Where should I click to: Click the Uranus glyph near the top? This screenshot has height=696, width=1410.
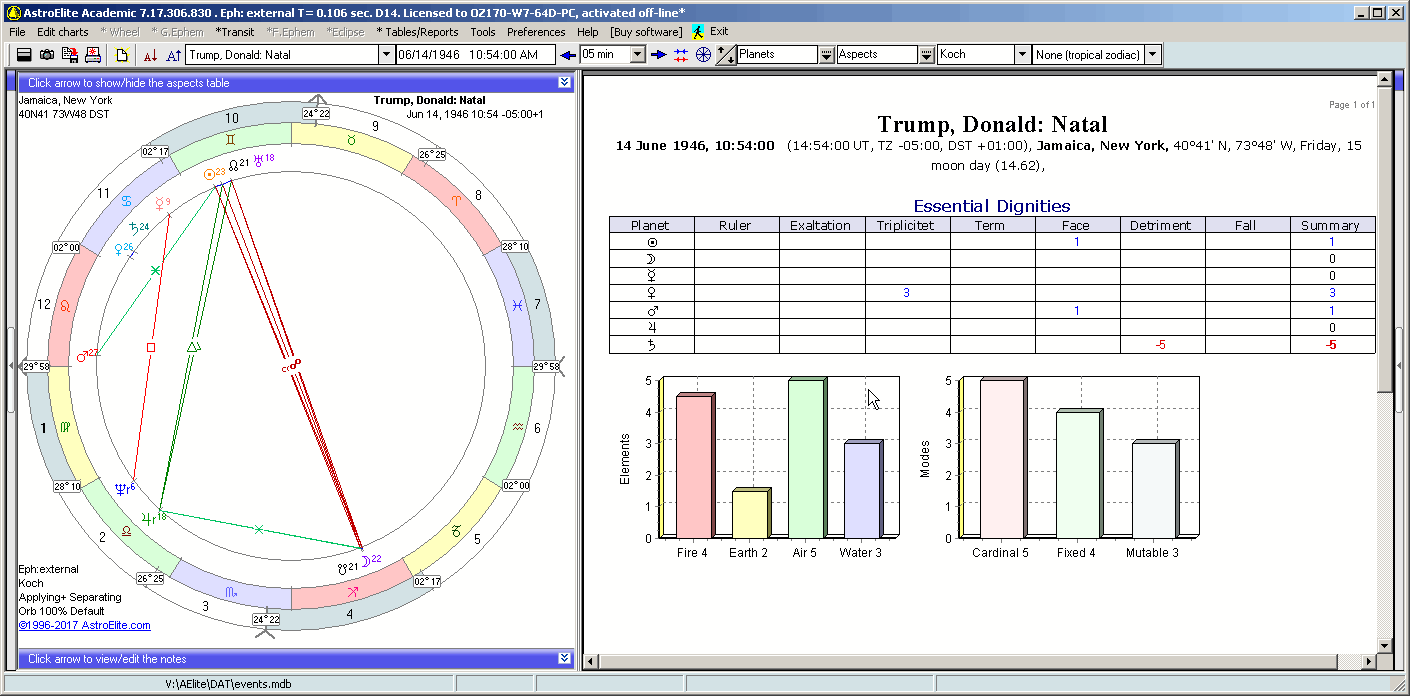[258, 160]
